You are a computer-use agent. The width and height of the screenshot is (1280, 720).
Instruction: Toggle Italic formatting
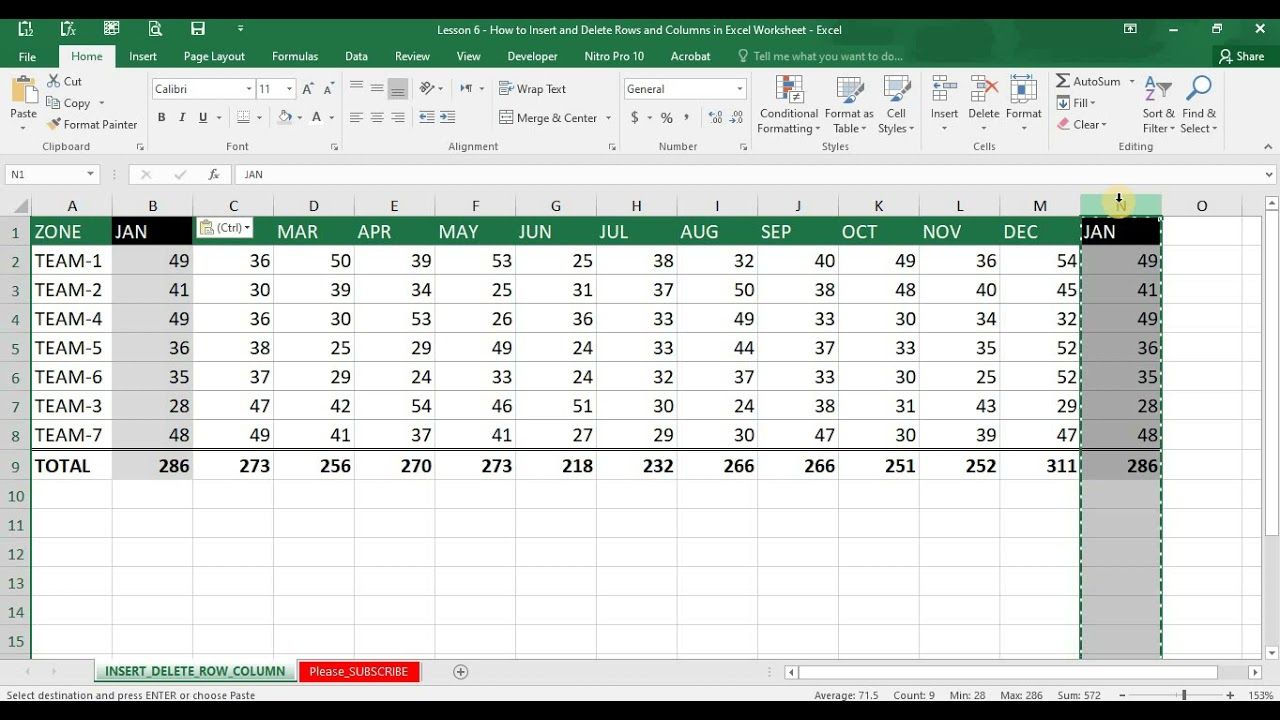[x=182, y=117]
